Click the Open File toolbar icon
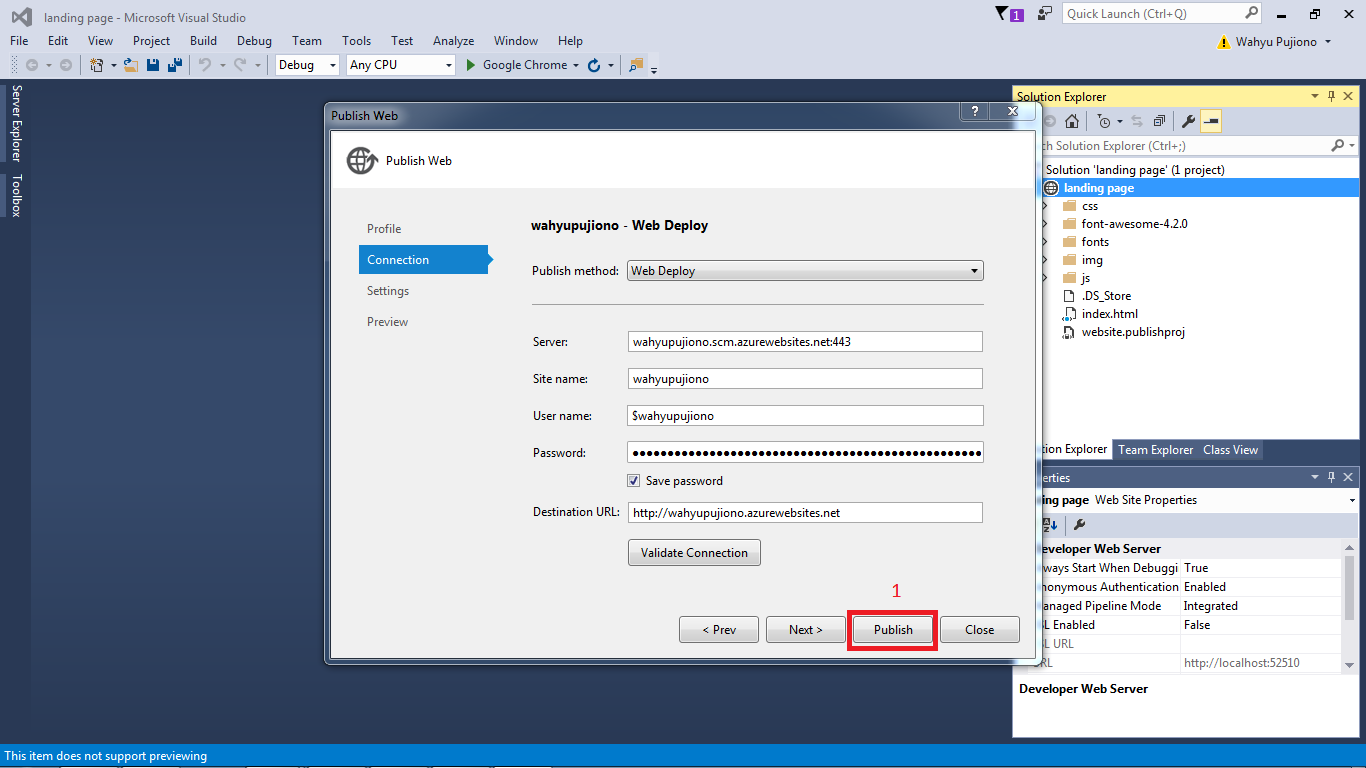1366x768 pixels. pos(130,65)
